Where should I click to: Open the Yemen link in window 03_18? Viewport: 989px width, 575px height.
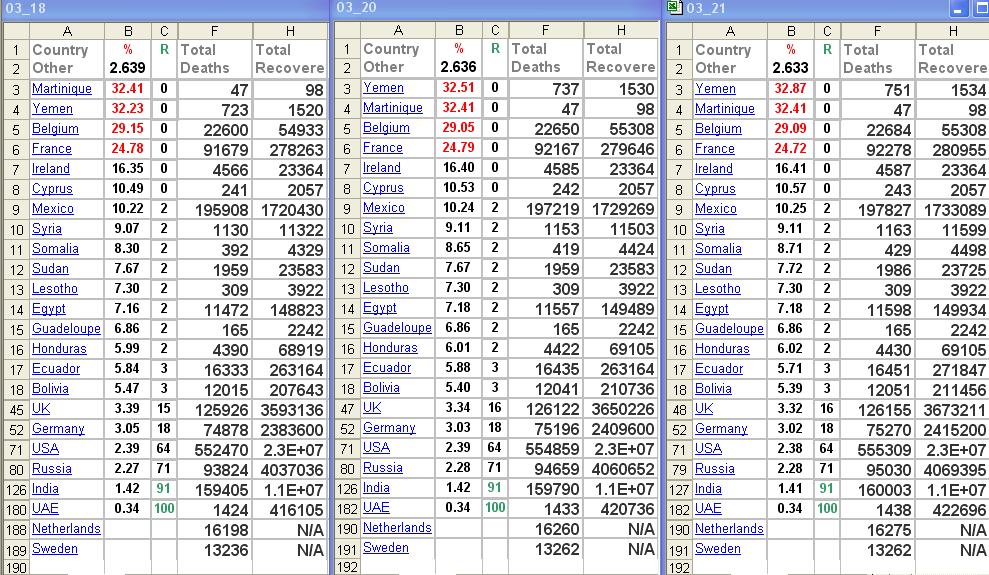(x=52, y=109)
